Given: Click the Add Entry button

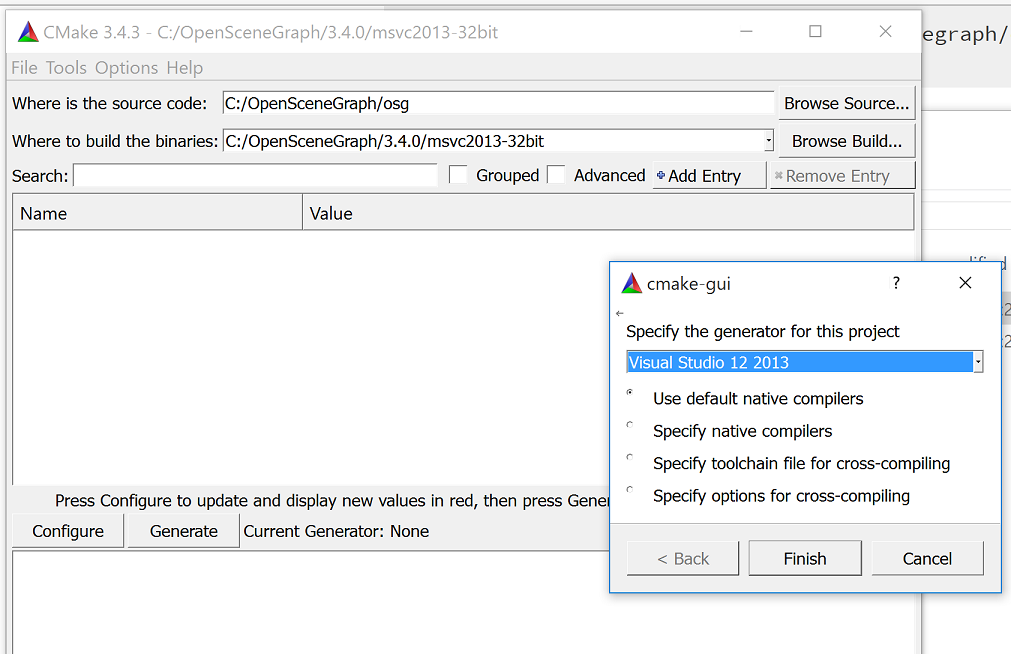Looking at the screenshot, I should tap(709, 175).
